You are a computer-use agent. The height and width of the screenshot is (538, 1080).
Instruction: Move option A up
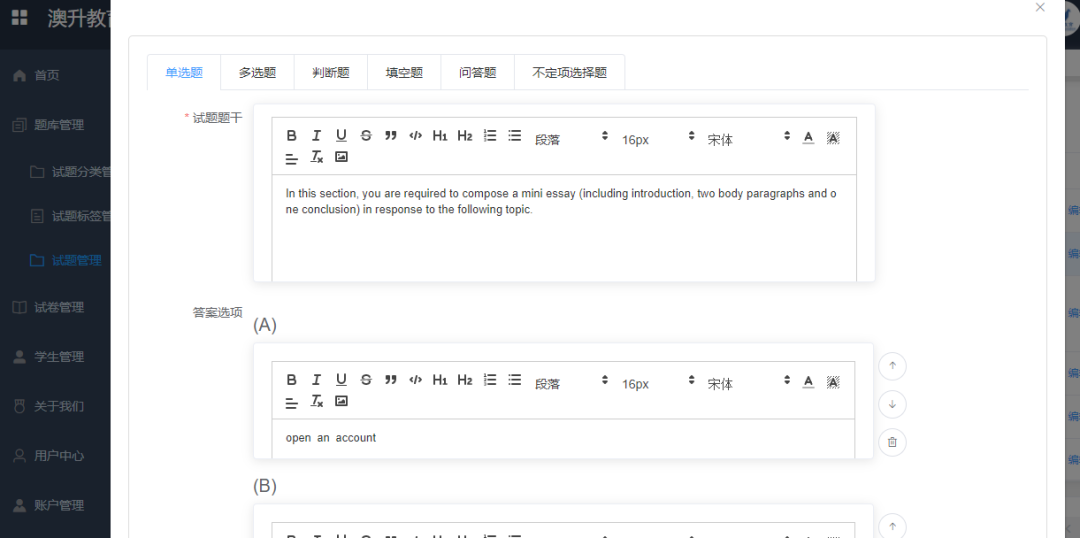893,366
